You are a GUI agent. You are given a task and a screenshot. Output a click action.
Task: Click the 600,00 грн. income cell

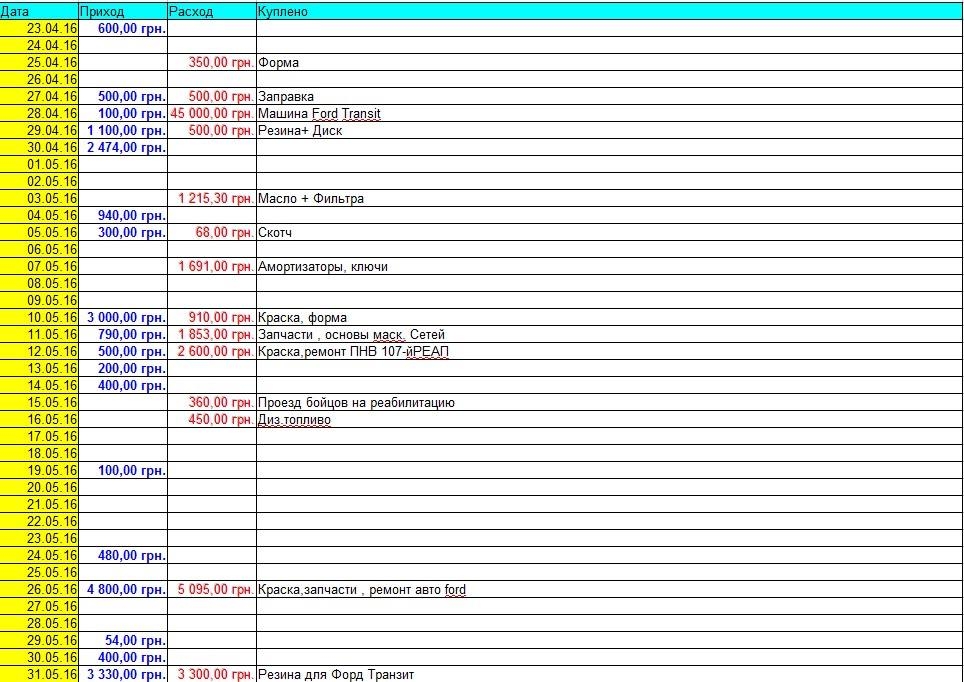[123, 28]
